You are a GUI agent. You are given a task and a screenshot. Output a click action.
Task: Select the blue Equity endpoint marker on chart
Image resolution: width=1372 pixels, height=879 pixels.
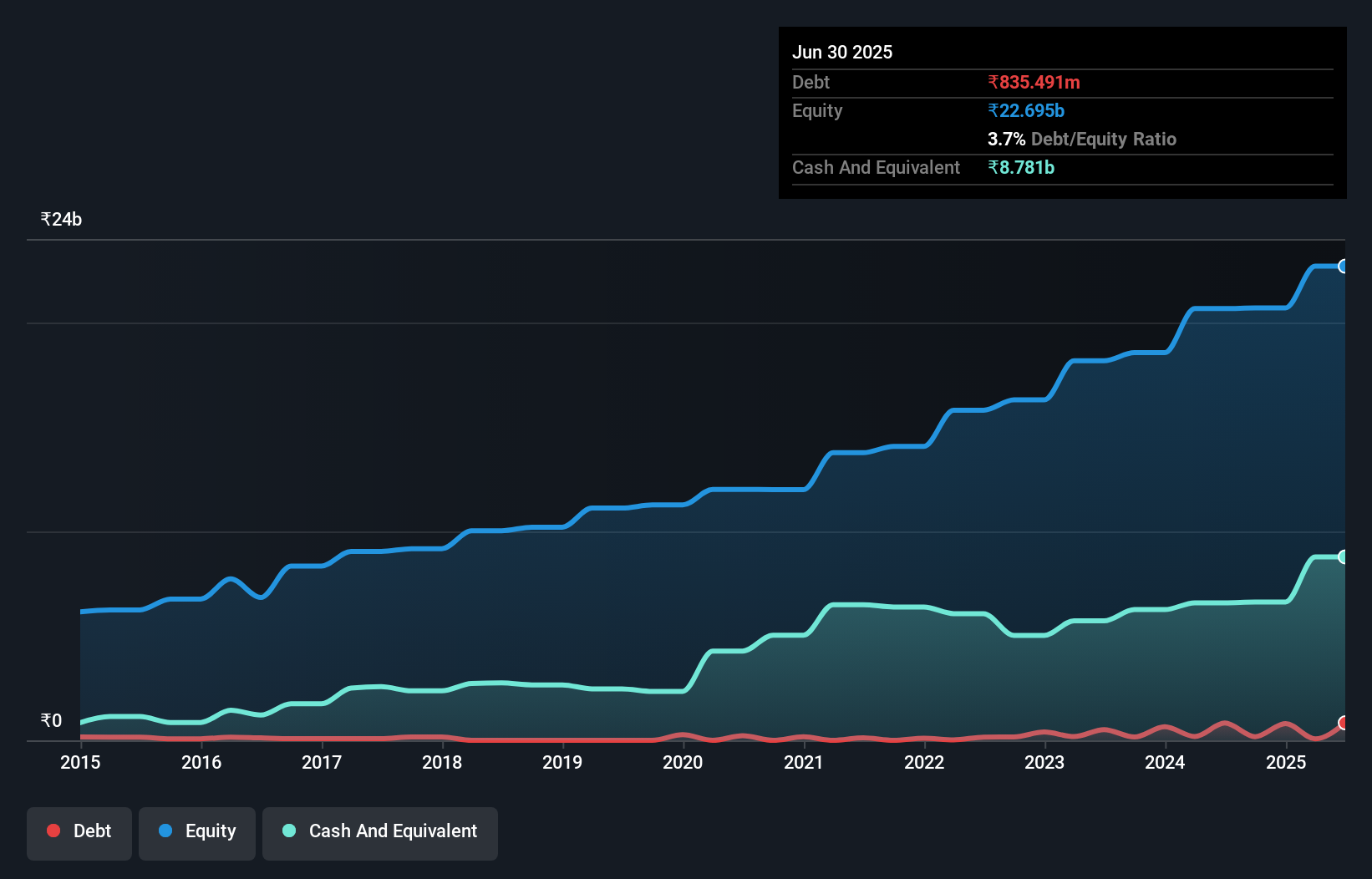(1344, 267)
